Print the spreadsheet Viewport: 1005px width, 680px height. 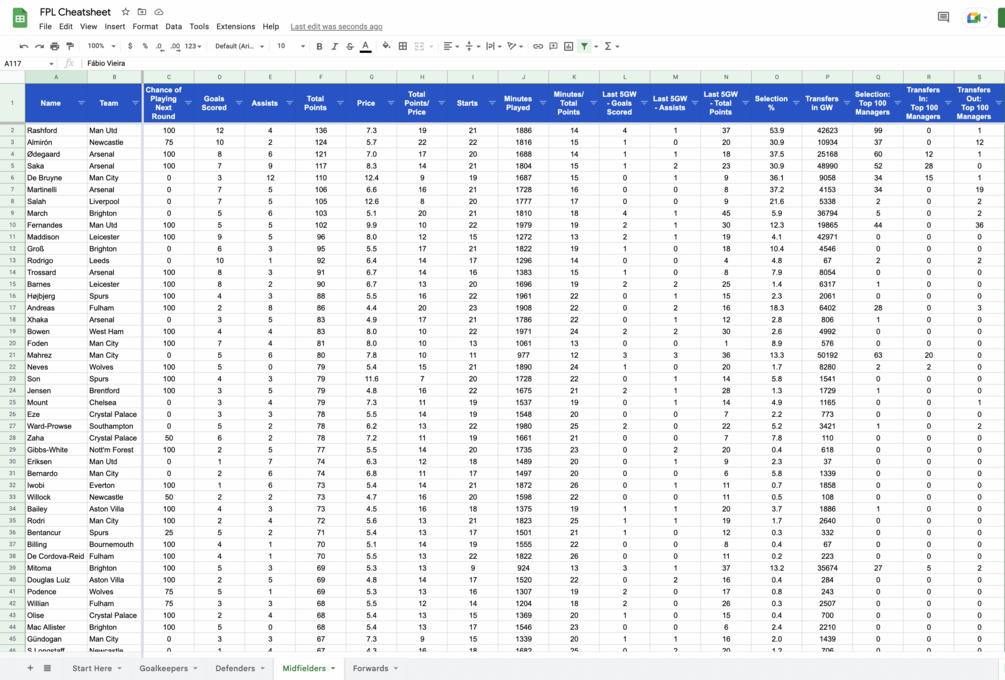(x=54, y=46)
